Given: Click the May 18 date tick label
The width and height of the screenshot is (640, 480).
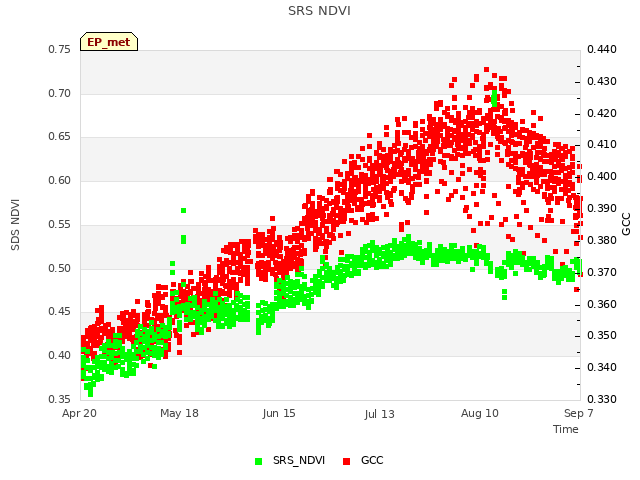Looking at the screenshot, I should [179, 413].
